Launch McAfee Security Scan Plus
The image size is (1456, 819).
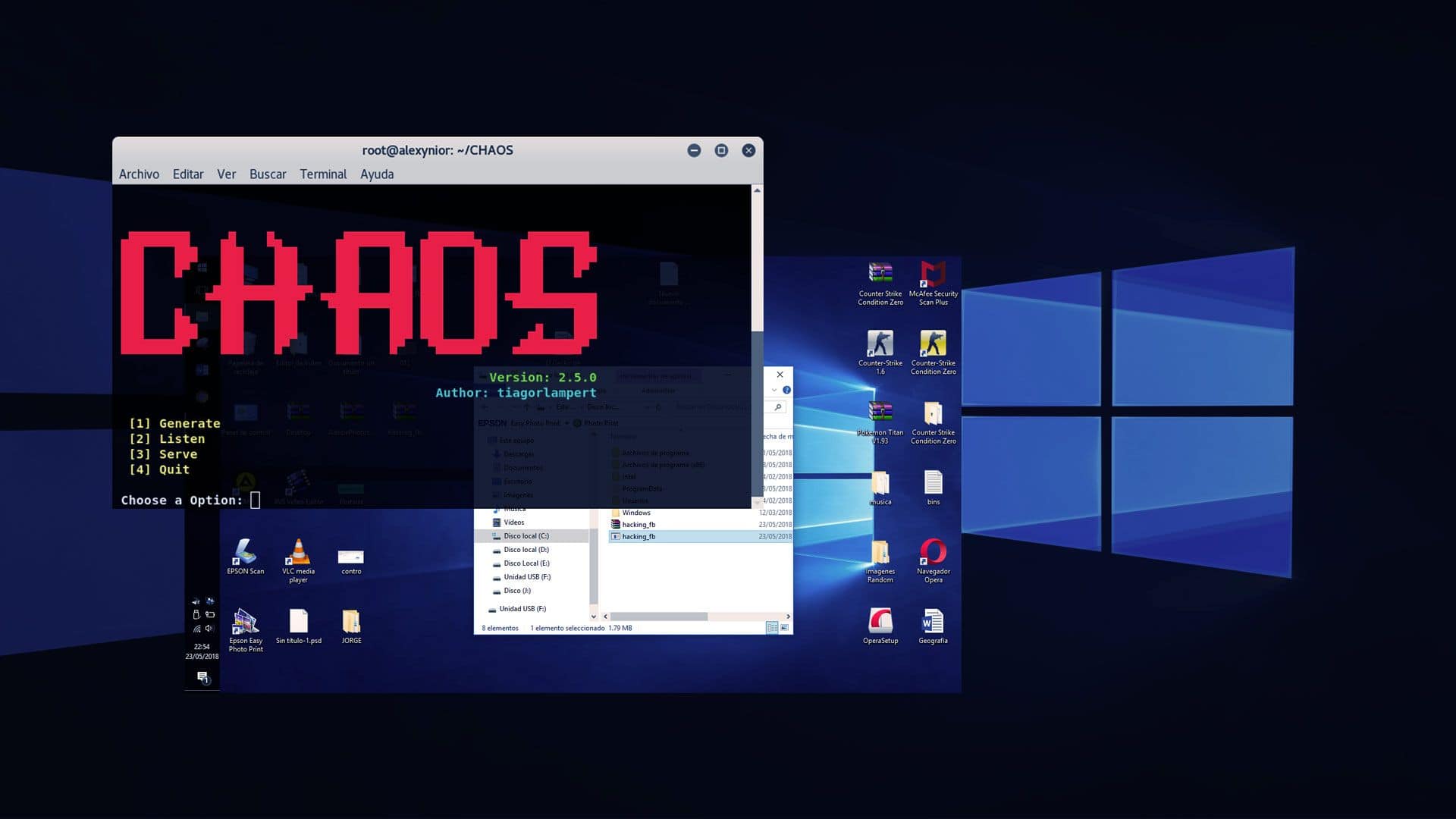pyautogui.click(x=933, y=271)
